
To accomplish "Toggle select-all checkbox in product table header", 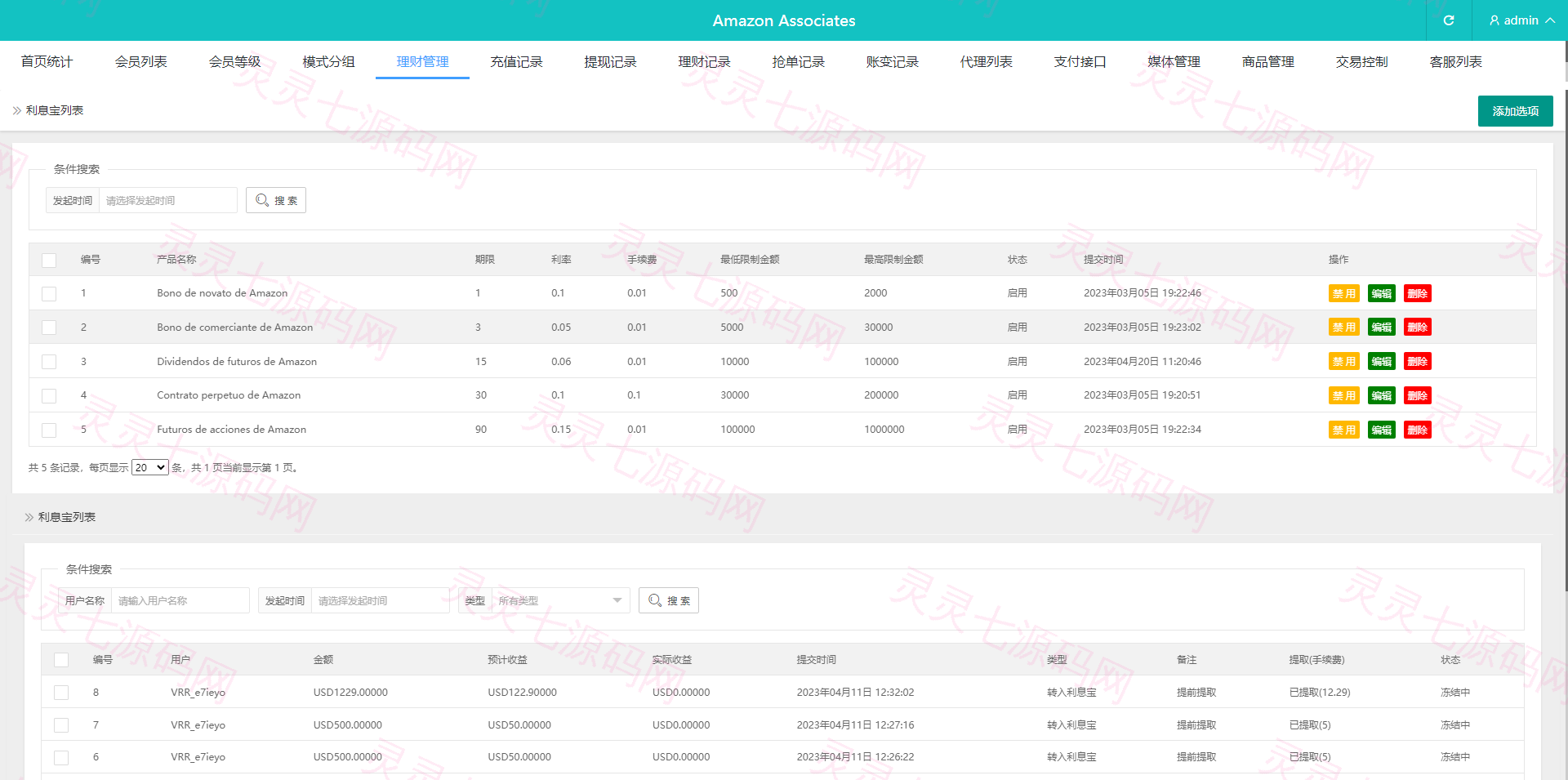I will 49,260.
